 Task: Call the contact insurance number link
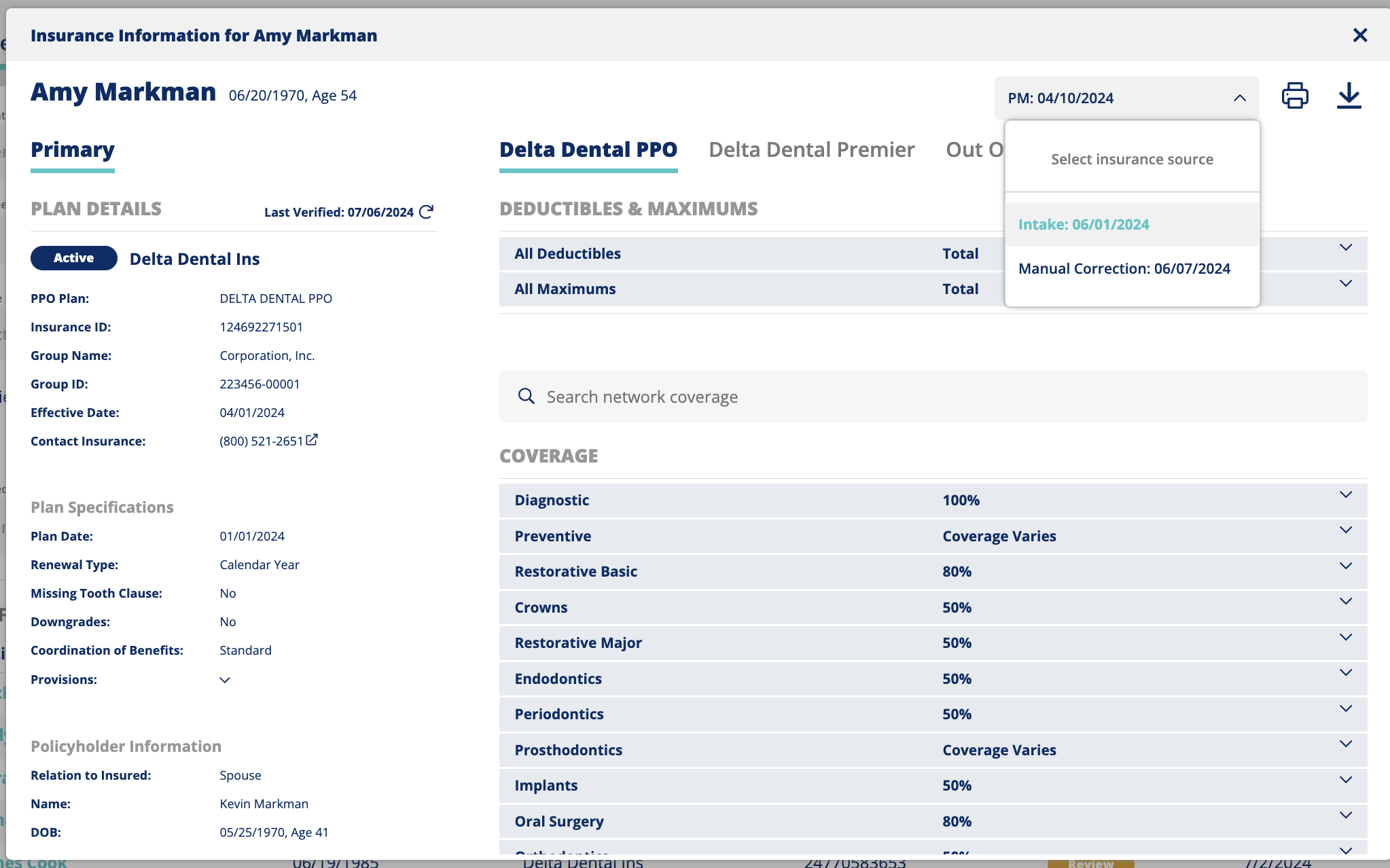tap(262, 440)
